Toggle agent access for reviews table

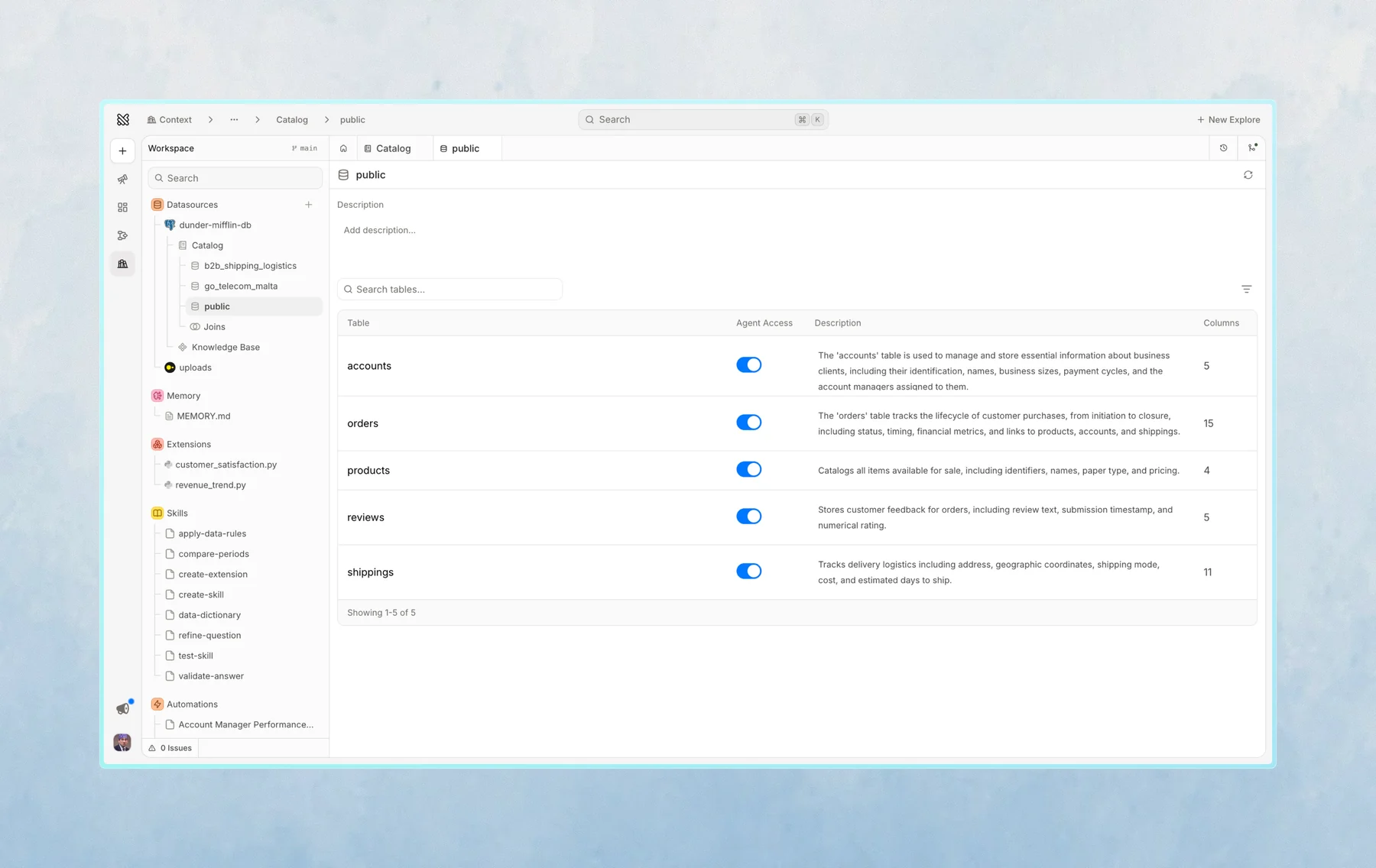coord(749,517)
